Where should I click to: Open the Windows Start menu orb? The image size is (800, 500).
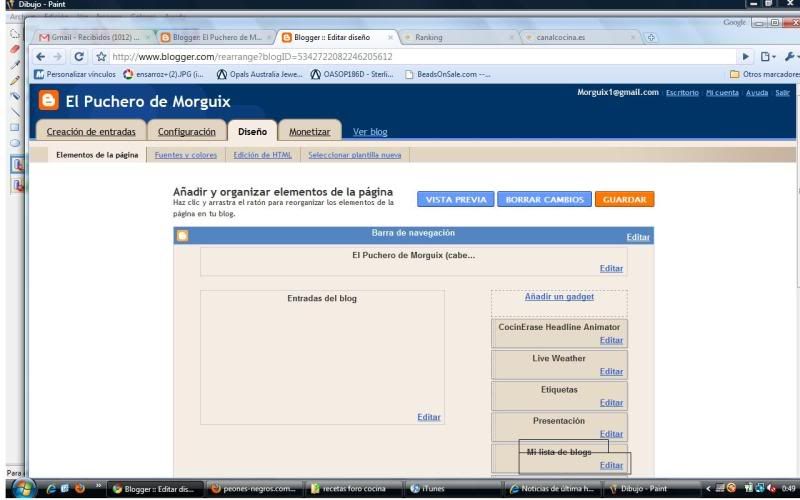pyautogui.click(x=24, y=488)
